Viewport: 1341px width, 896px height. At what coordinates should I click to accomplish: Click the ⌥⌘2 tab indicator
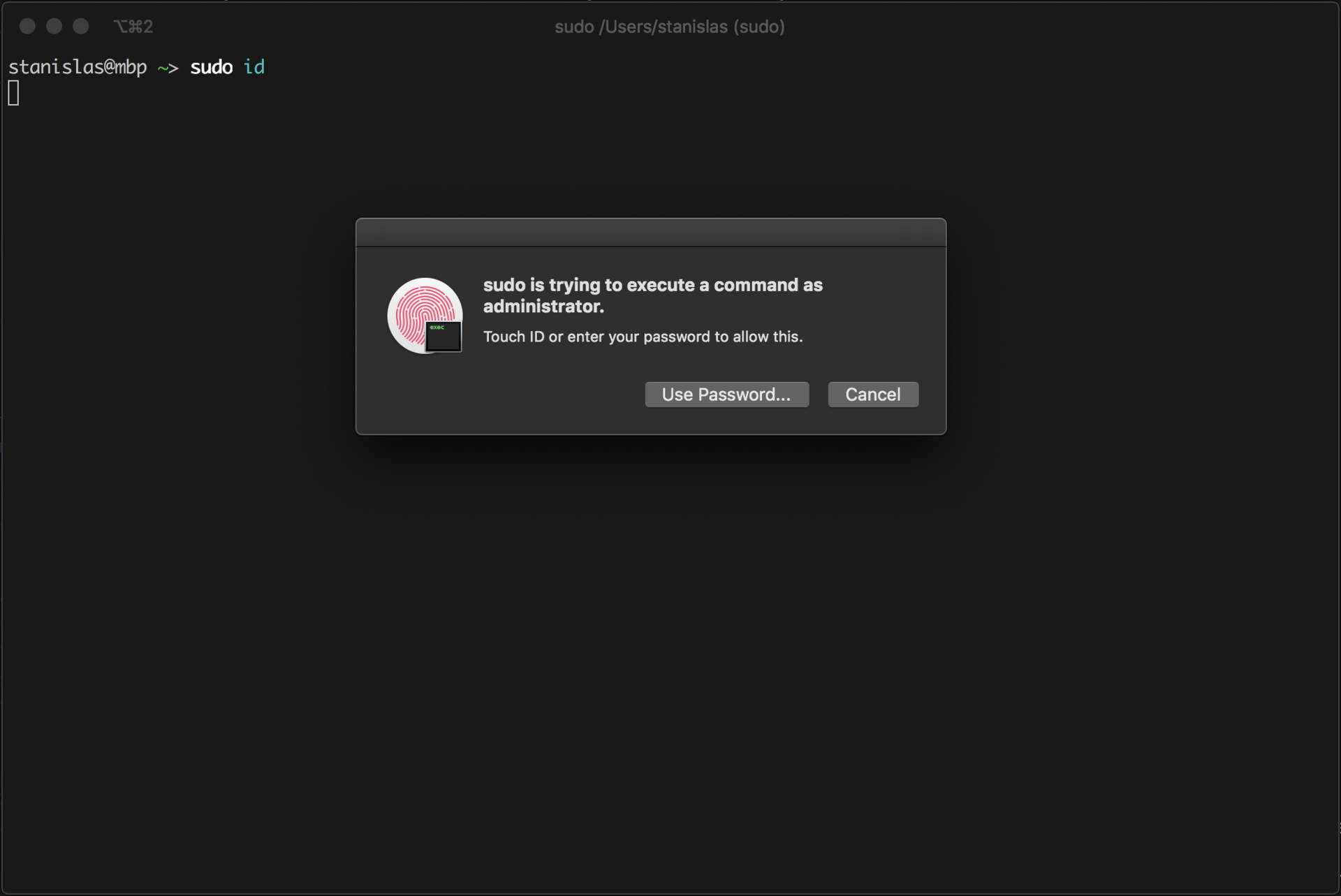133,27
